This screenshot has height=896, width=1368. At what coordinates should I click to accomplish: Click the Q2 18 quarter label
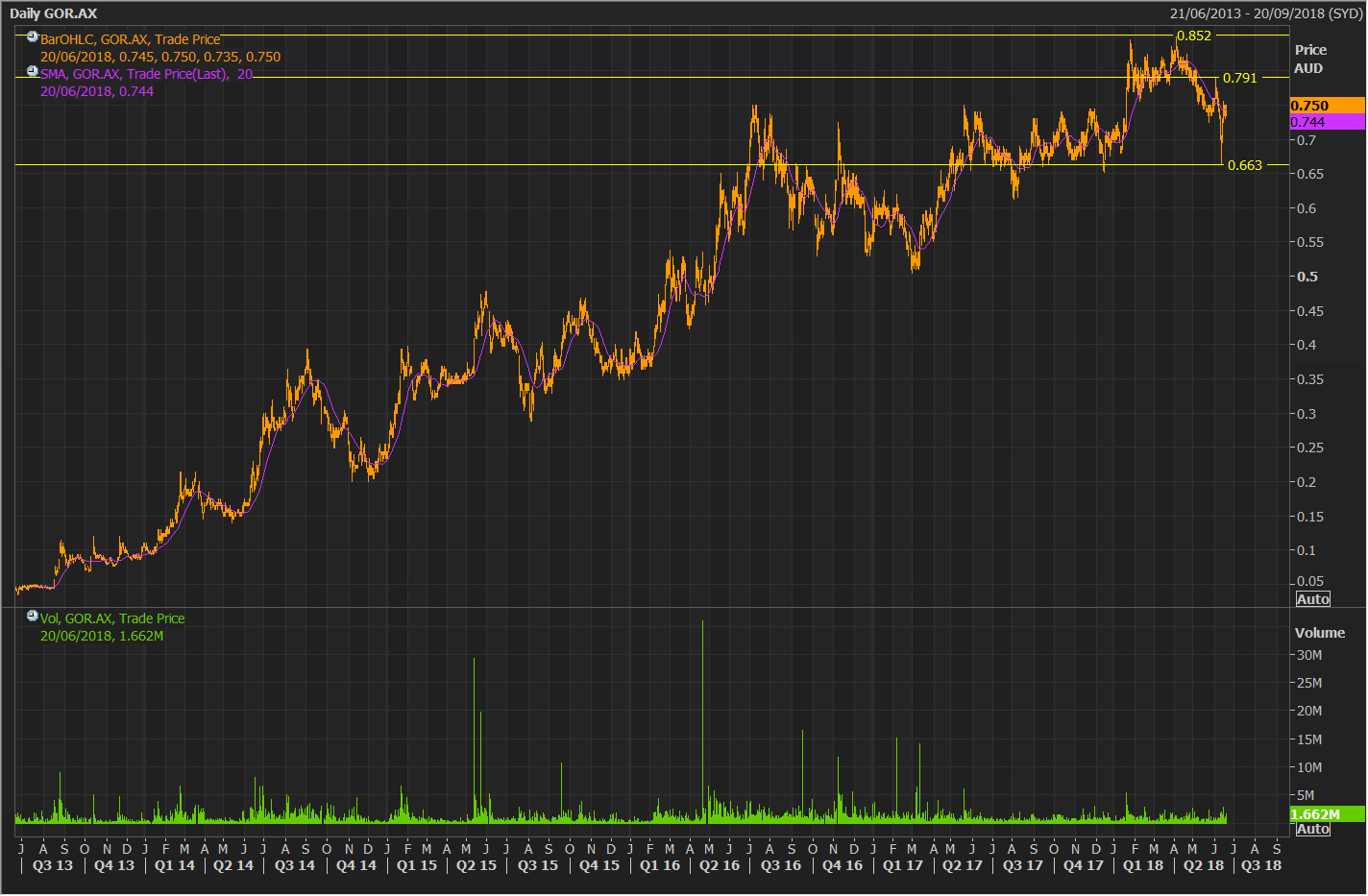(x=1204, y=865)
